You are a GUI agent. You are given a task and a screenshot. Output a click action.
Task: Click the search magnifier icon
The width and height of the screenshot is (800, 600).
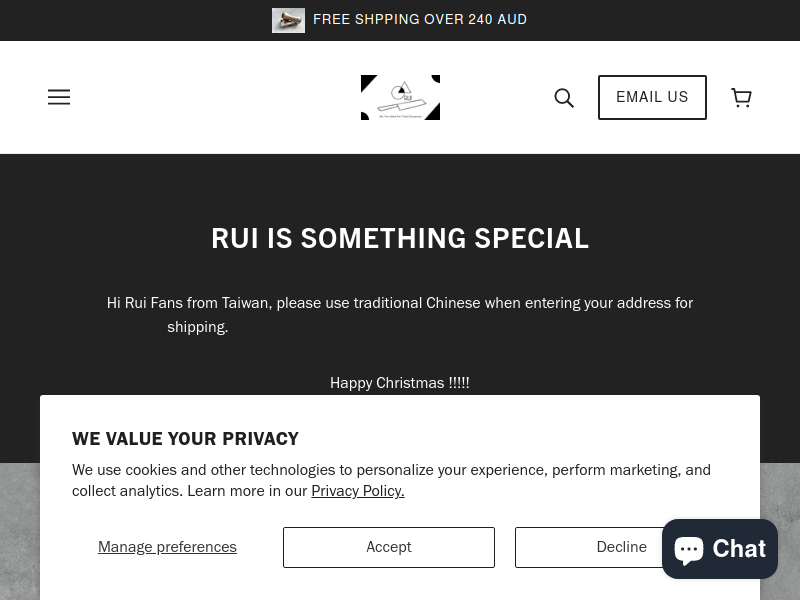coord(564,97)
